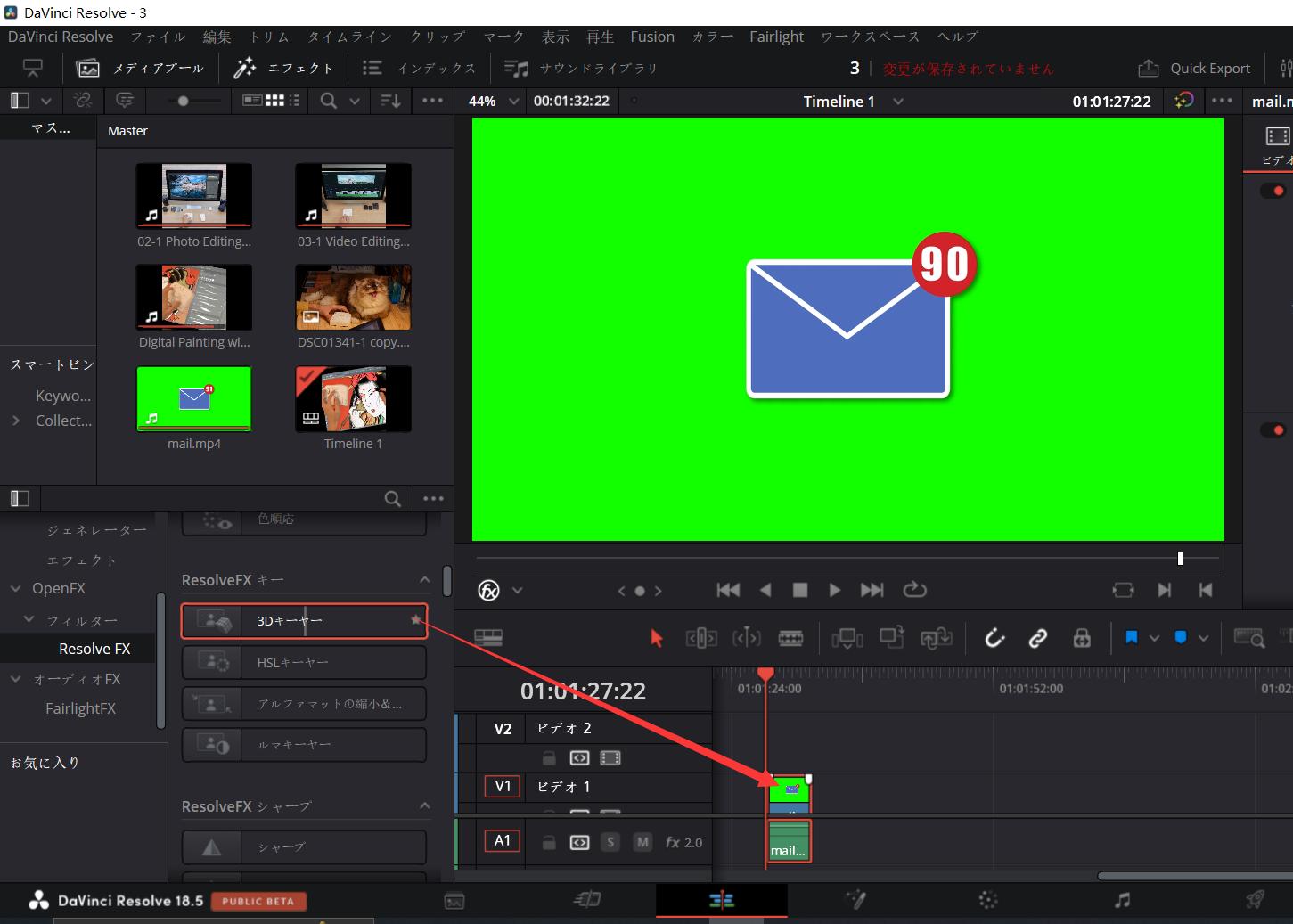
Task: Activate the Blade edit mode tool
Action: (790, 638)
